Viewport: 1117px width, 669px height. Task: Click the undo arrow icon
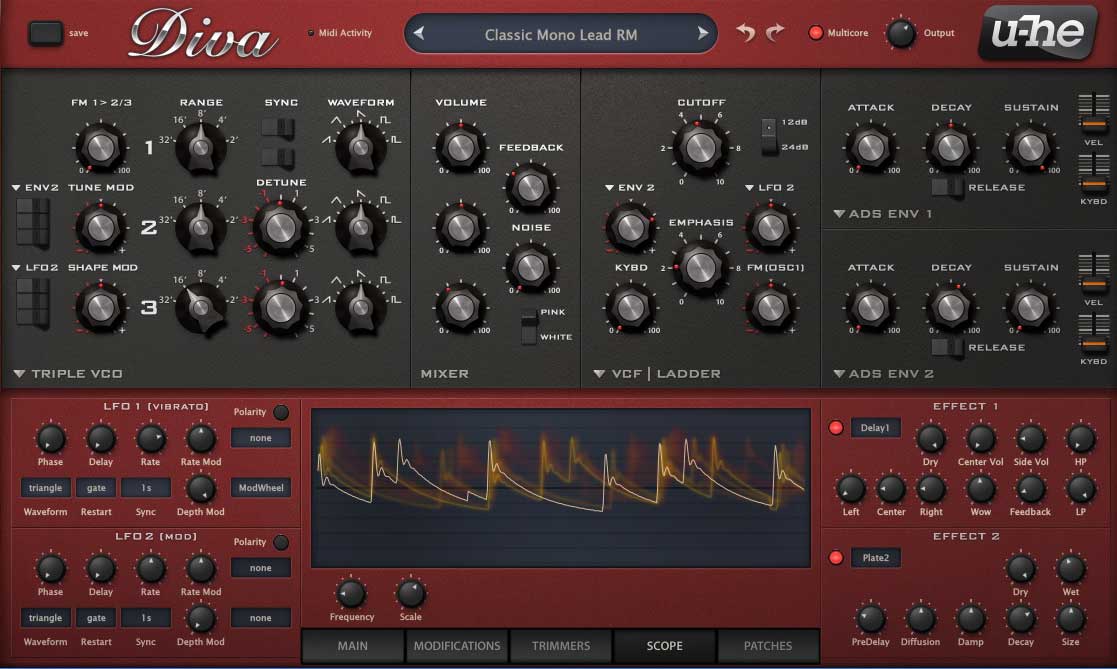[x=746, y=33]
